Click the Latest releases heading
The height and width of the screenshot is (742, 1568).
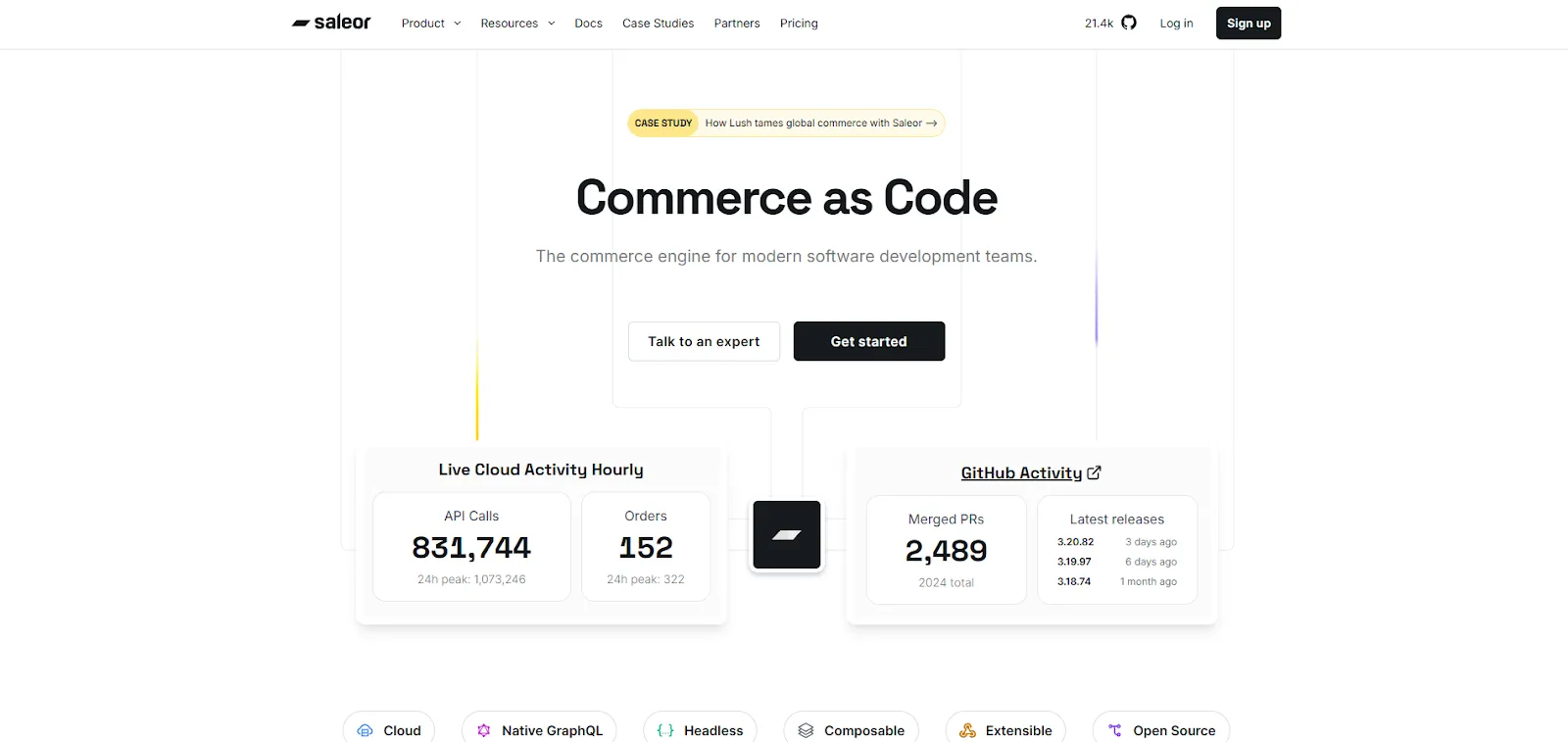pyautogui.click(x=1117, y=519)
